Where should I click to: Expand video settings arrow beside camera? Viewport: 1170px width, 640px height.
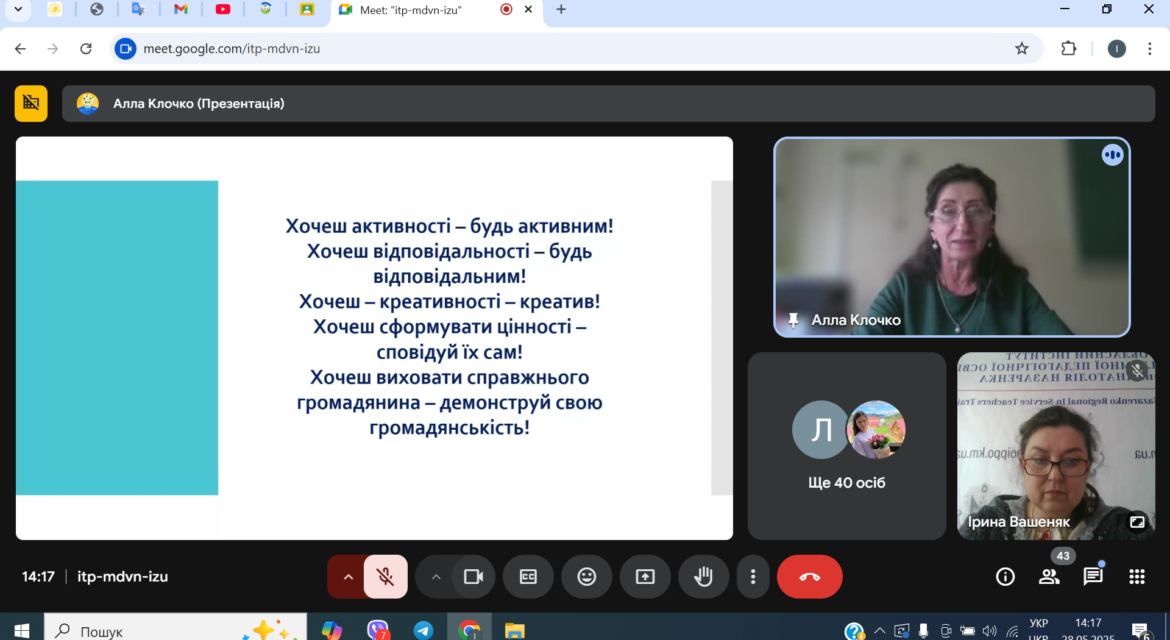[x=436, y=577]
